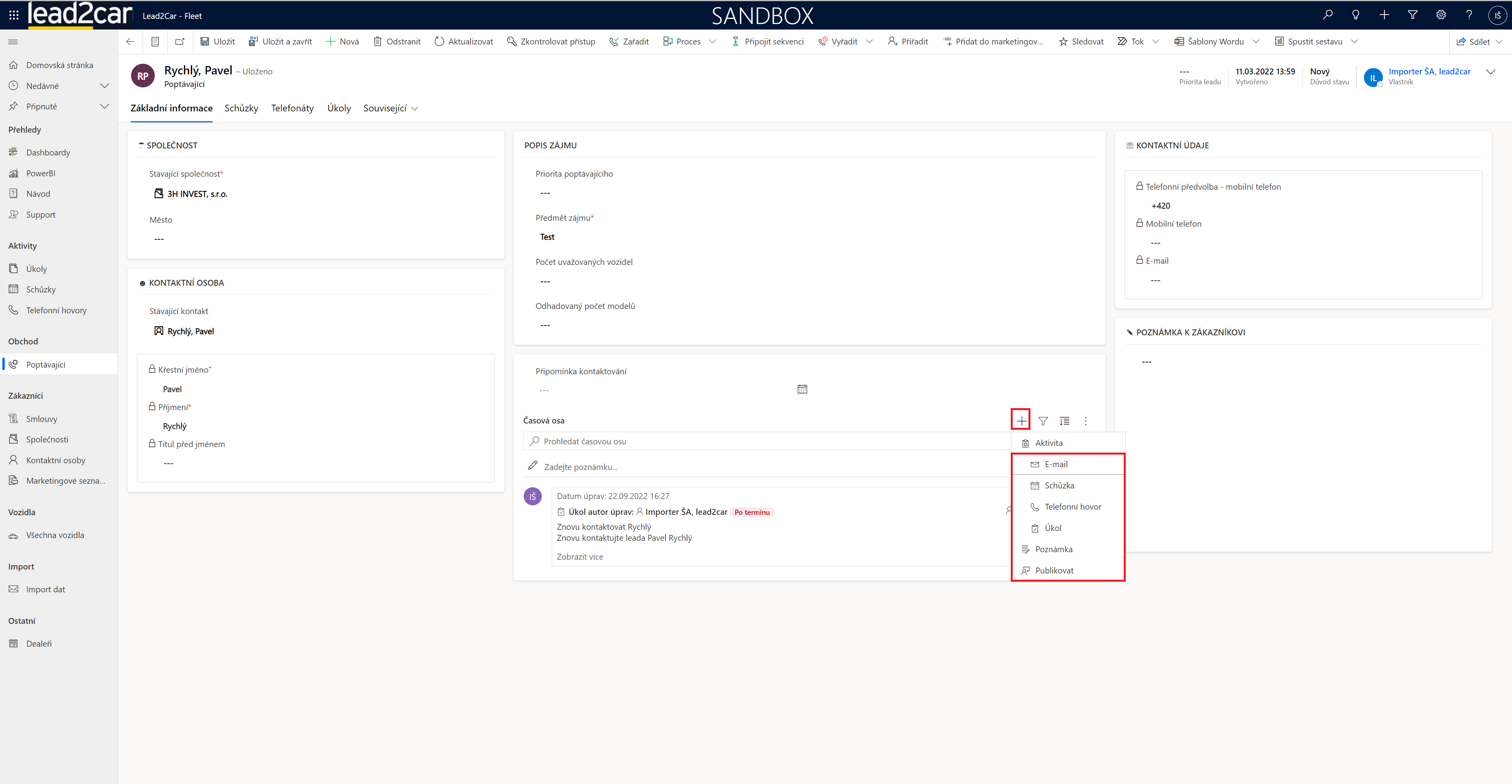Open the app launcher waffle icon
Image resolution: width=1512 pixels, height=784 pixels.
coord(13,15)
